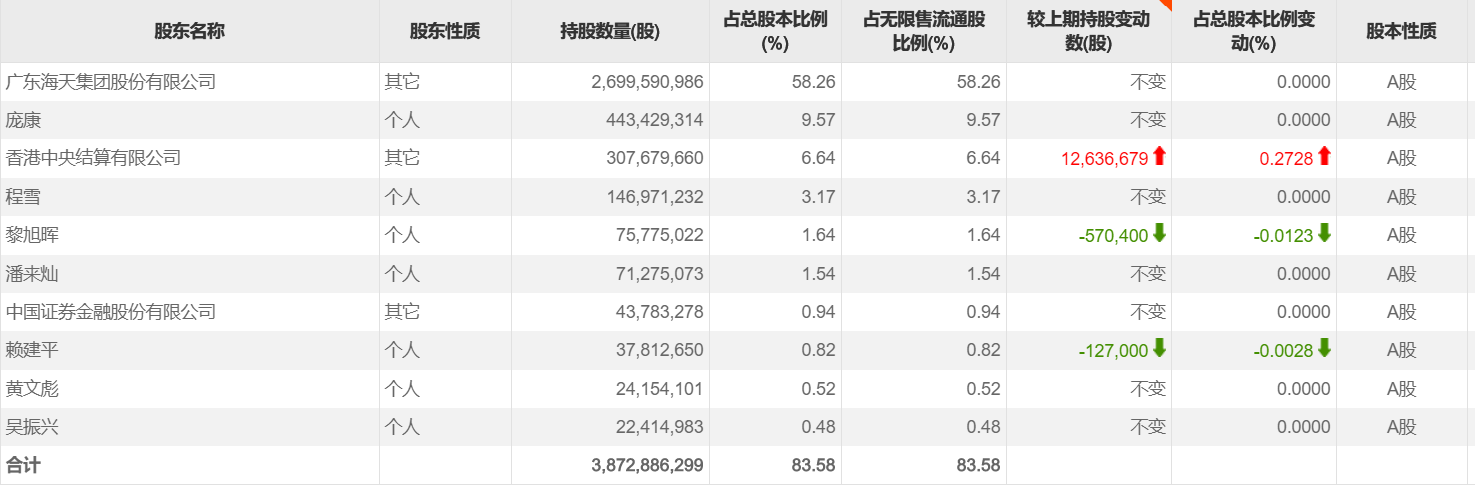
Task: Click green down arrow beside -0.0028
Action: [x=1324, y=349]
